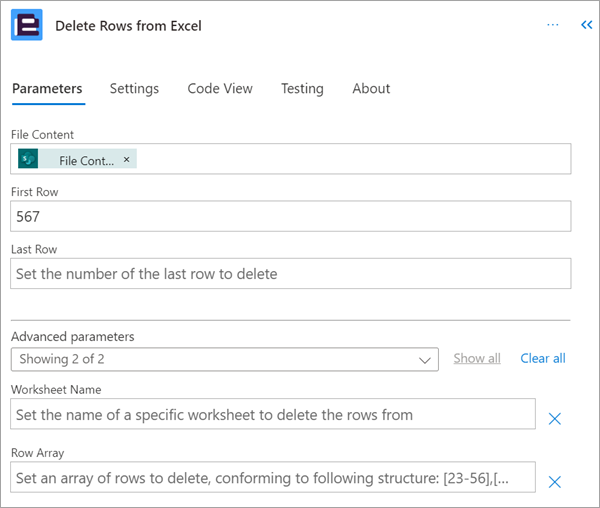The image size is (600, 508).
Task: Open the About tab
Action: 371,89
